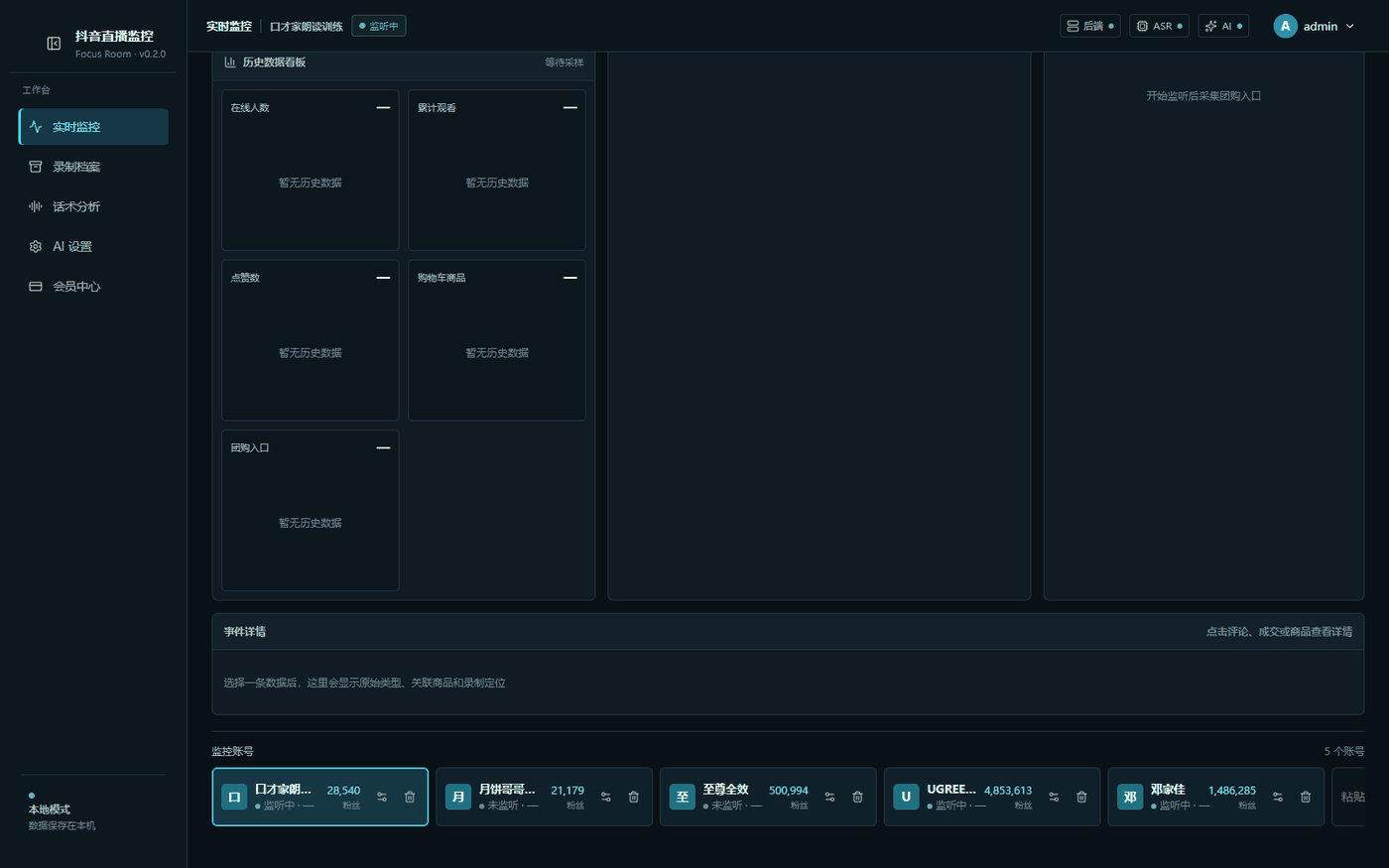Click the 等待采样 status text
The width and height of the screenshot is (1389, 868).
click(x=564, y=62)
